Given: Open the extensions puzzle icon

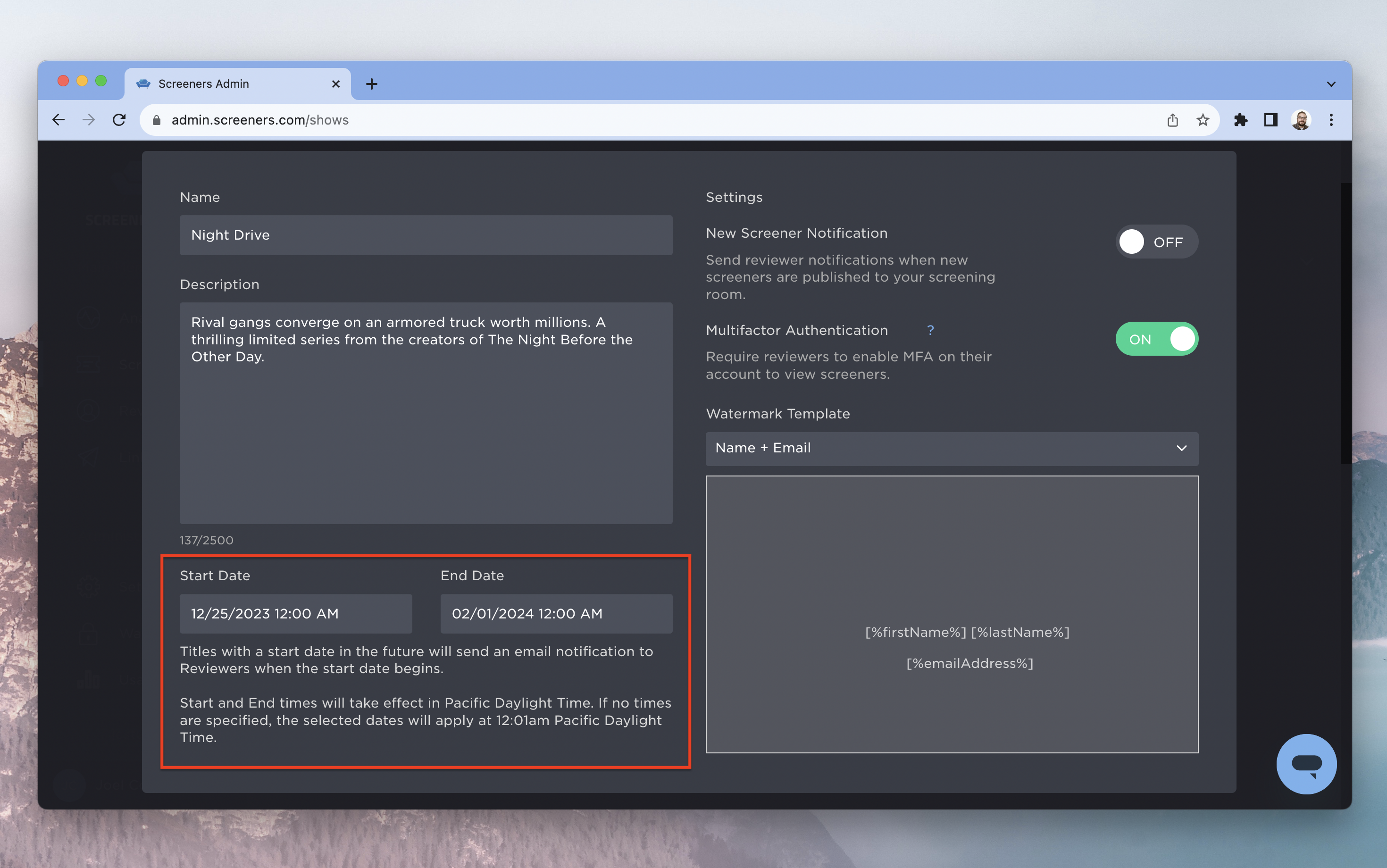Looking at the screenshot, I should (x=1240, y=120).
